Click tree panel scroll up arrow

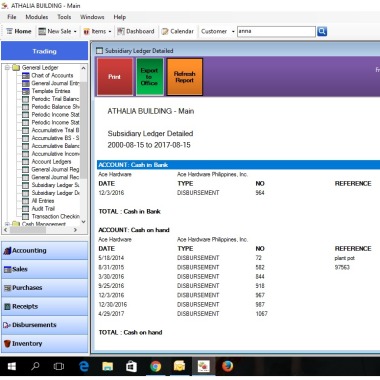tap(83, 68)
